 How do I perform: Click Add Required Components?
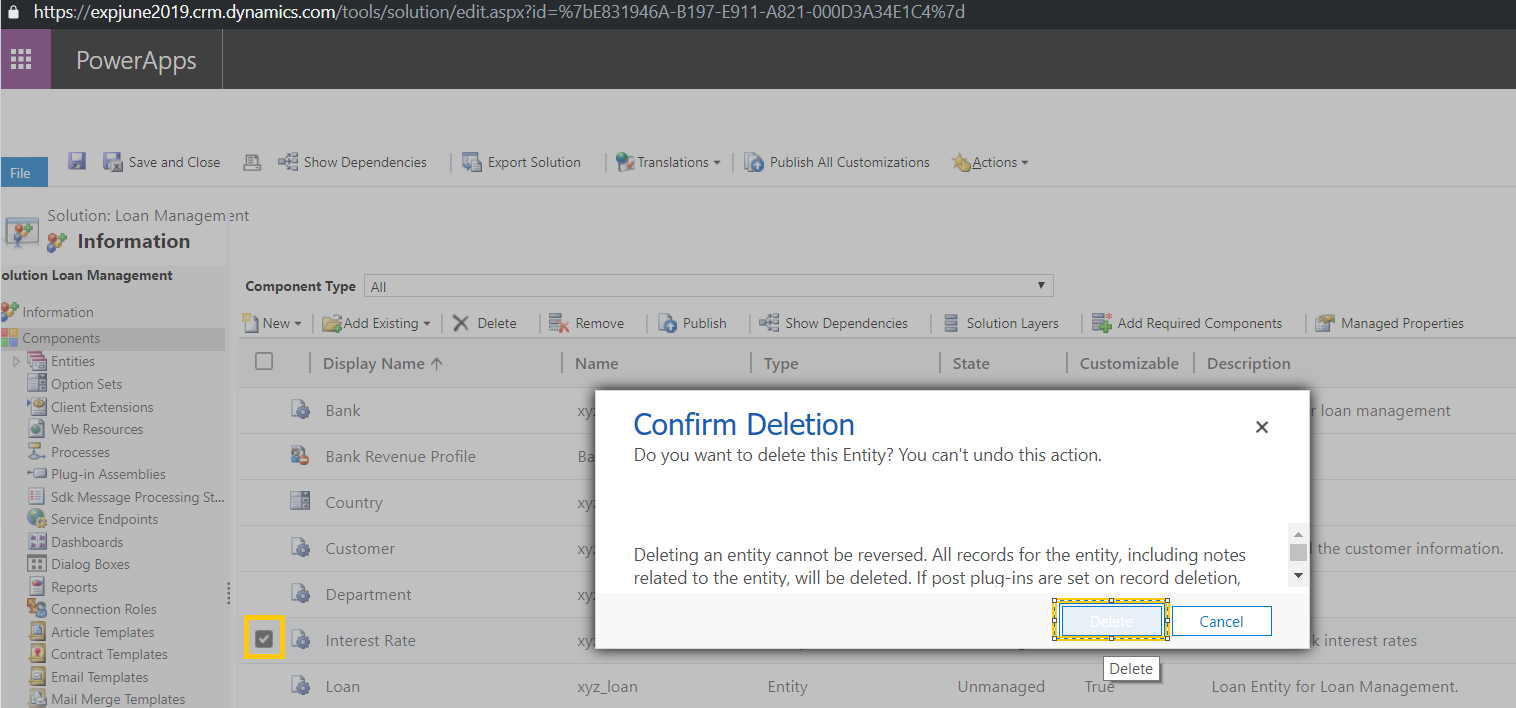coord(1187,323)
